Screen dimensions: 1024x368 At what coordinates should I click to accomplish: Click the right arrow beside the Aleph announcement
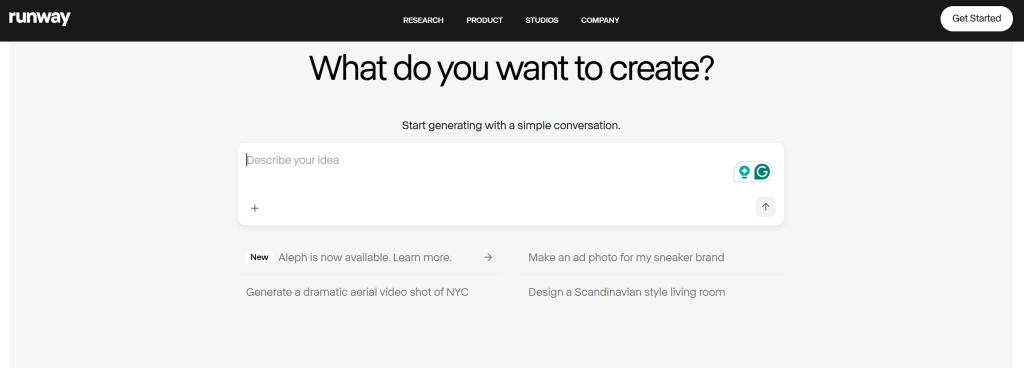(488, 257)
